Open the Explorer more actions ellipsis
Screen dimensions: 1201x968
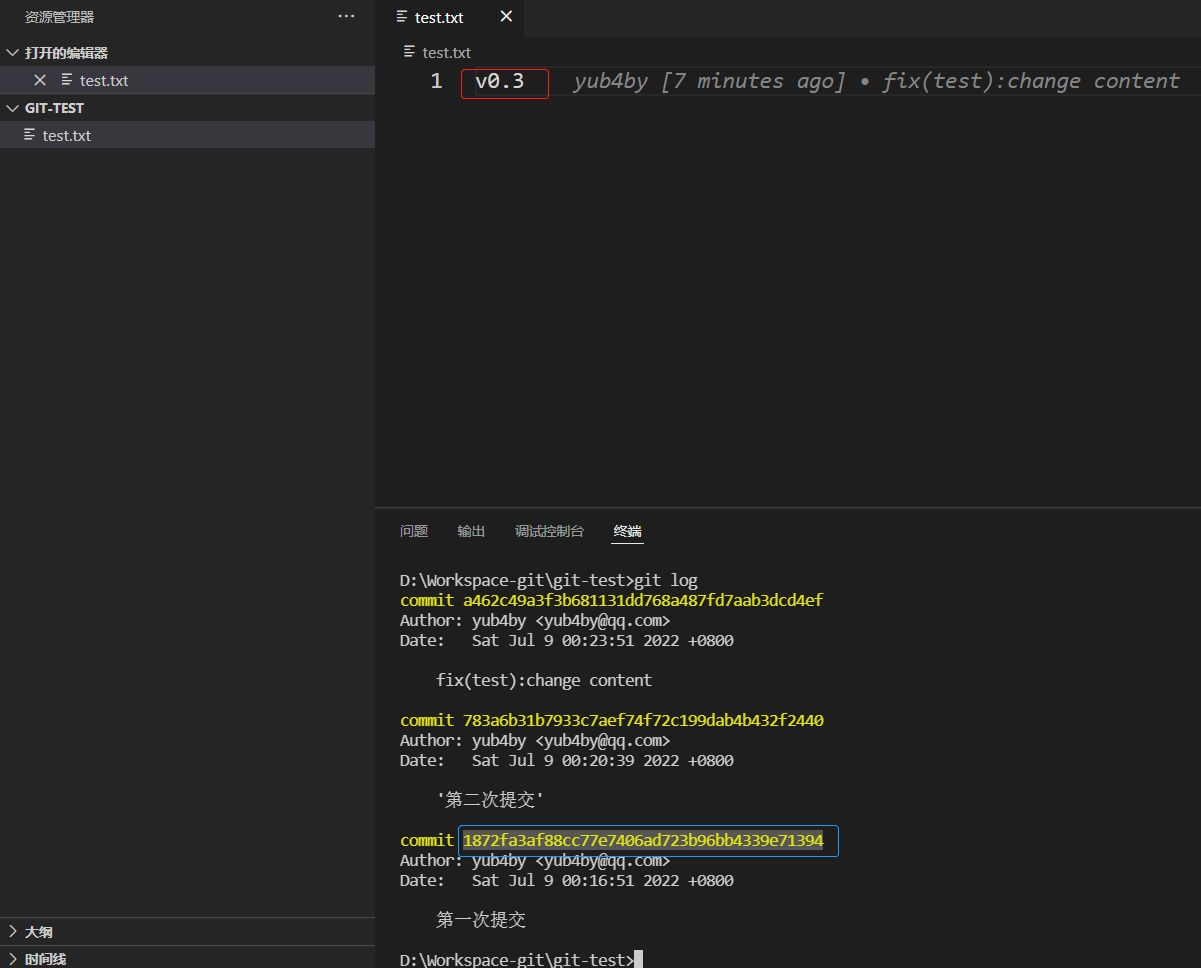coord(346,17)
